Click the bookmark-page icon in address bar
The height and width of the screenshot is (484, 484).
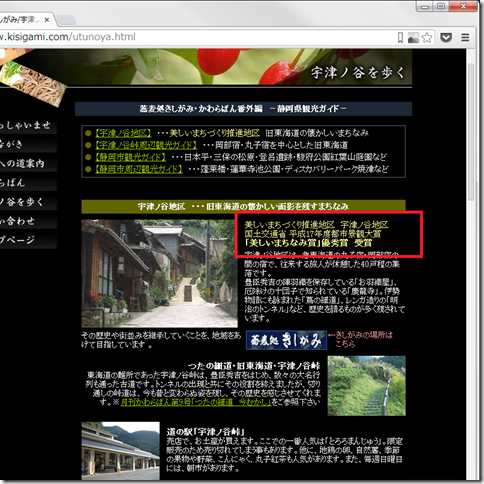coord(400,37)
